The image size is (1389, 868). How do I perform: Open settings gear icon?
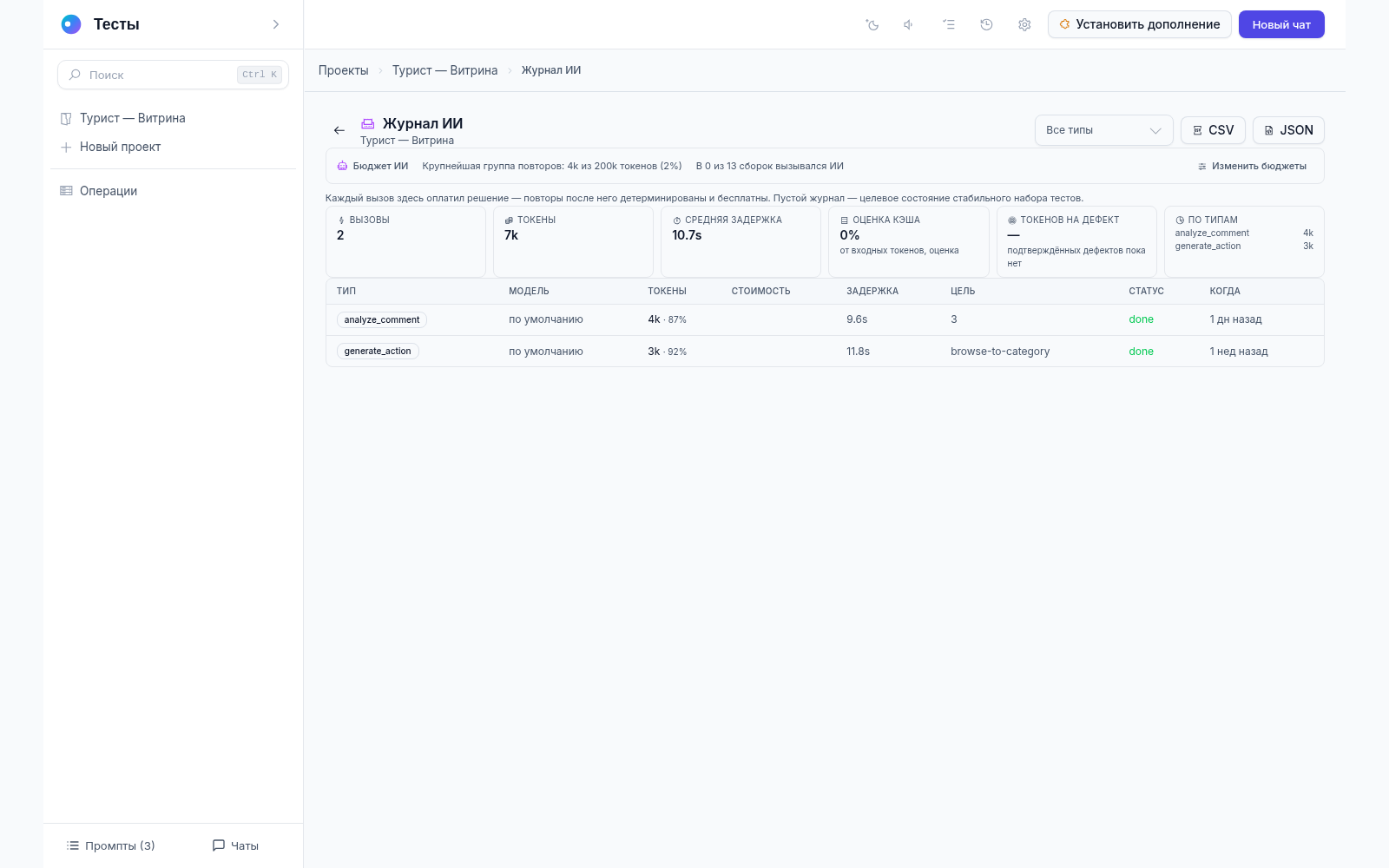click(x=1024, y=24)
